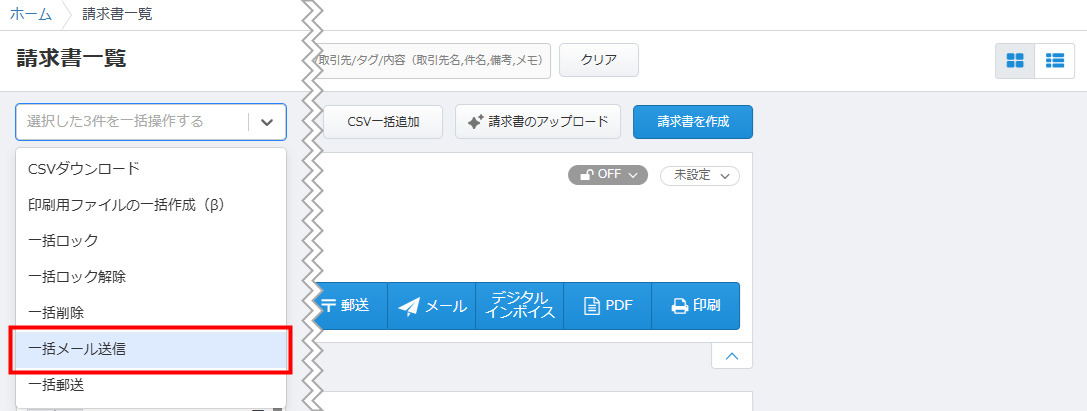Click the 請求書を作成 button

692,122
